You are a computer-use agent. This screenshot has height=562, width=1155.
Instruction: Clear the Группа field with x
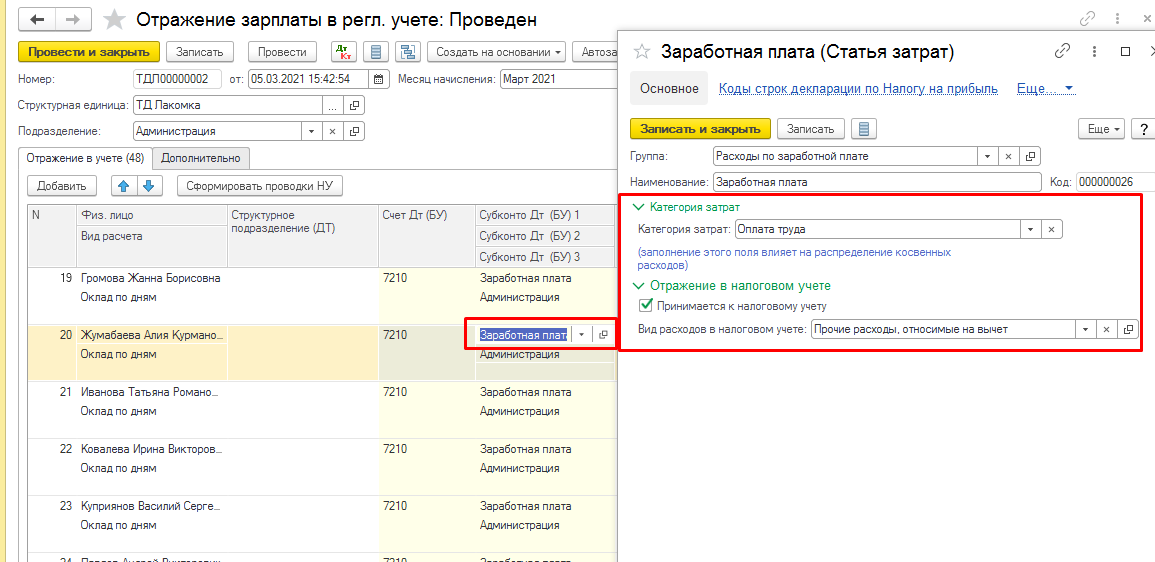click(1008, 156)
